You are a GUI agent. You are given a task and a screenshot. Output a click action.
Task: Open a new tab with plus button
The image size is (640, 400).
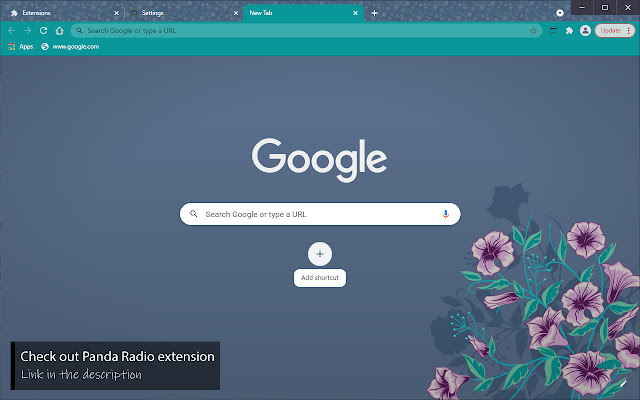374,13
